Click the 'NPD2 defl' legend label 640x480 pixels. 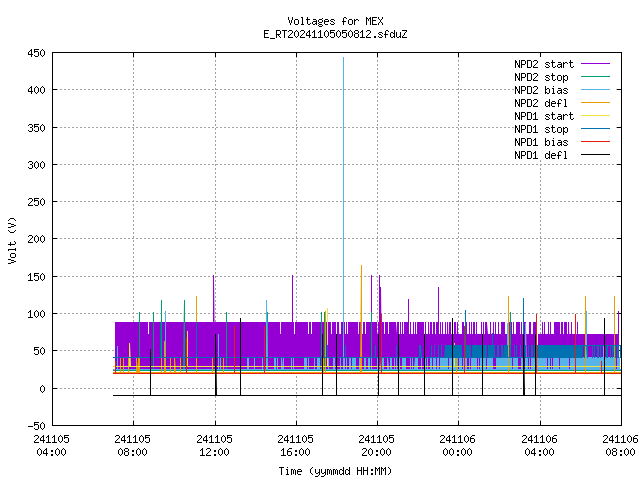[x=541, y=103]
